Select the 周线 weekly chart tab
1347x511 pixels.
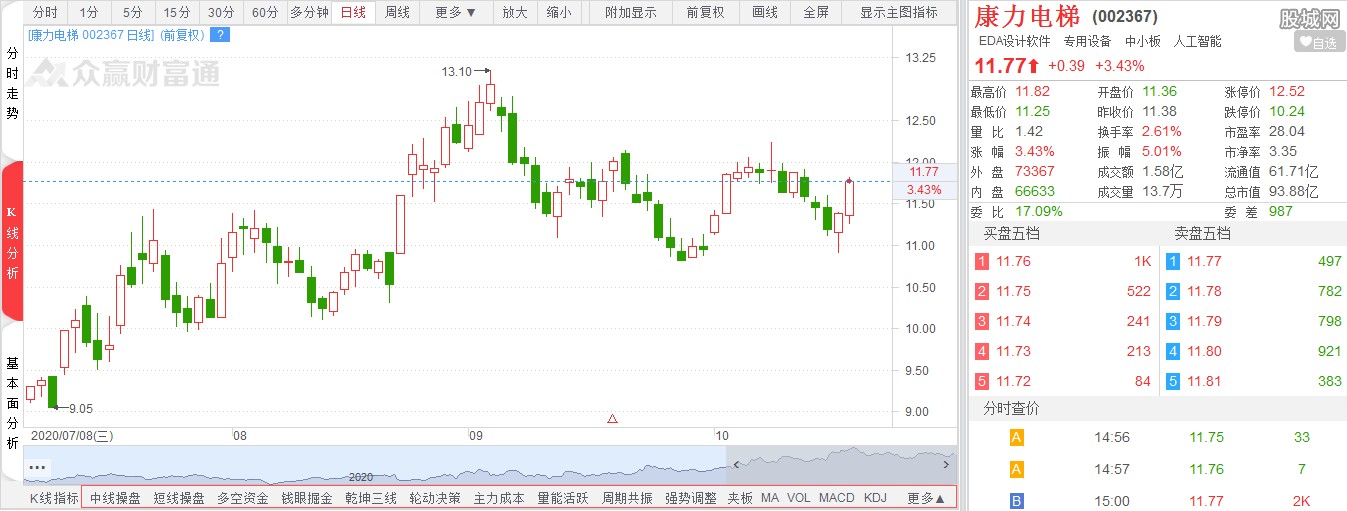[397, 13]
